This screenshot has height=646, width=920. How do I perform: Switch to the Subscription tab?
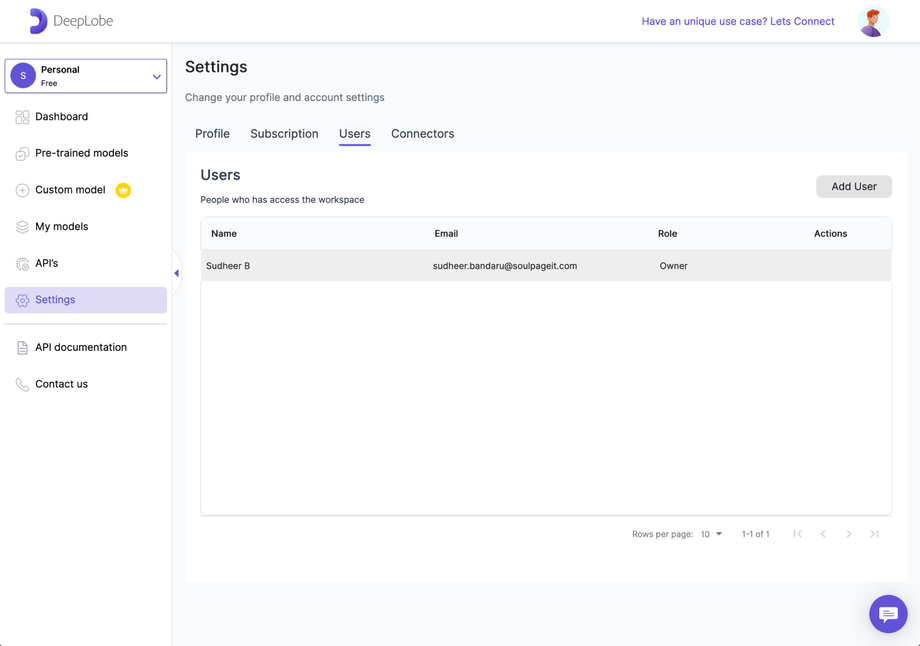[x=284, y=133]
